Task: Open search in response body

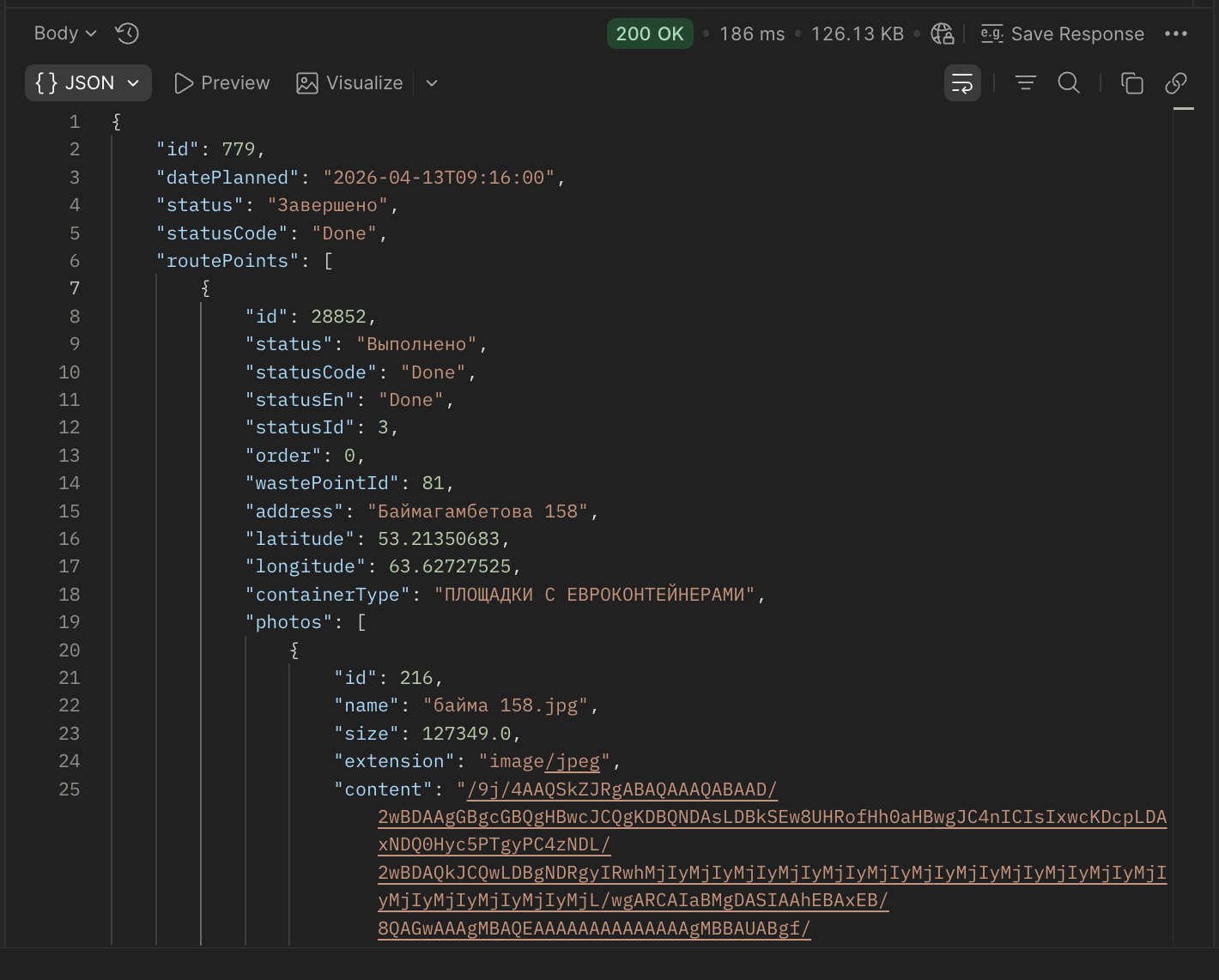Action: [1069, 83]
